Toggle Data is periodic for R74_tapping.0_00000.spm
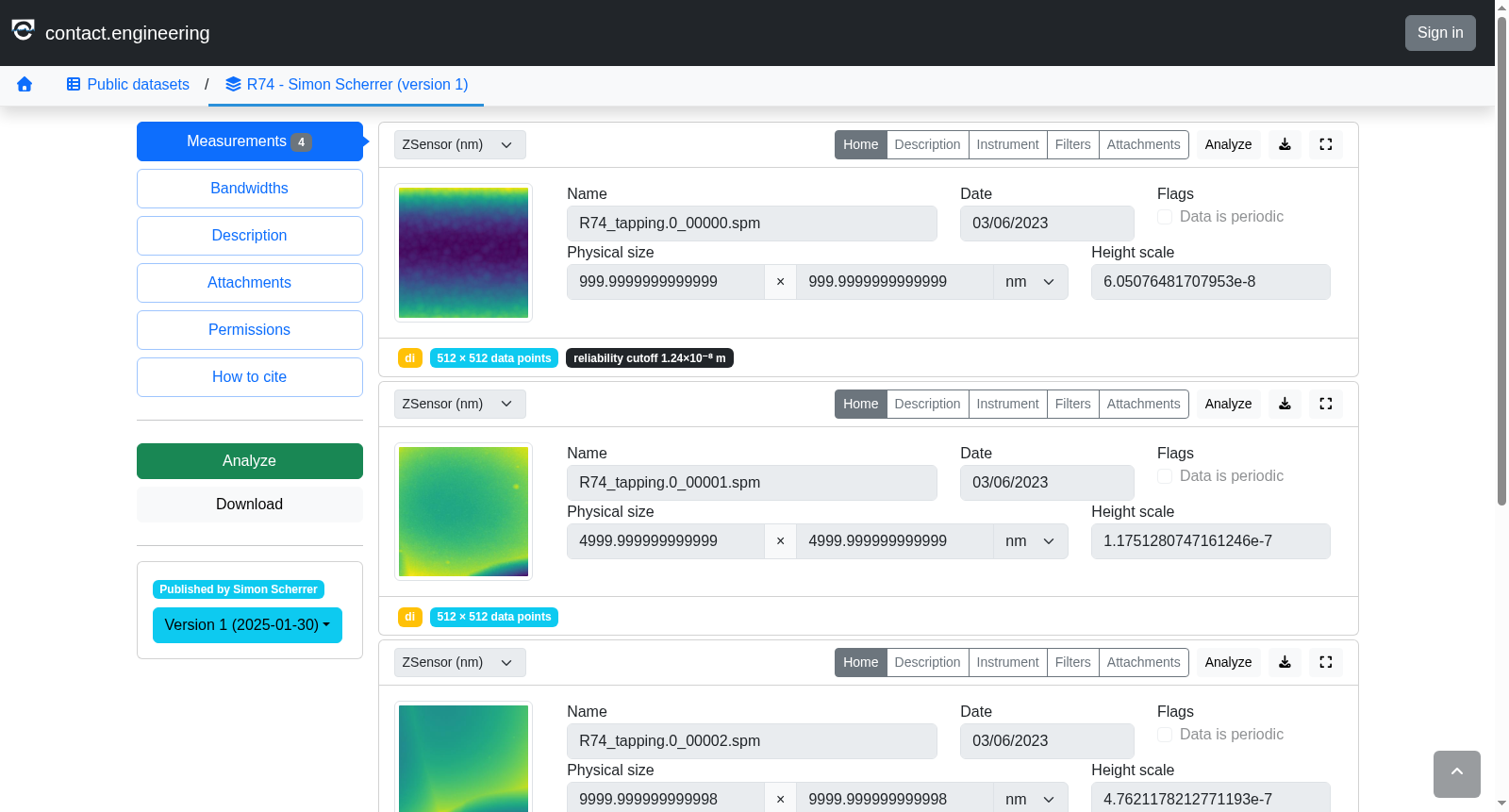The width and height of the screenshot is (1509, 812). coord(1165,217)
